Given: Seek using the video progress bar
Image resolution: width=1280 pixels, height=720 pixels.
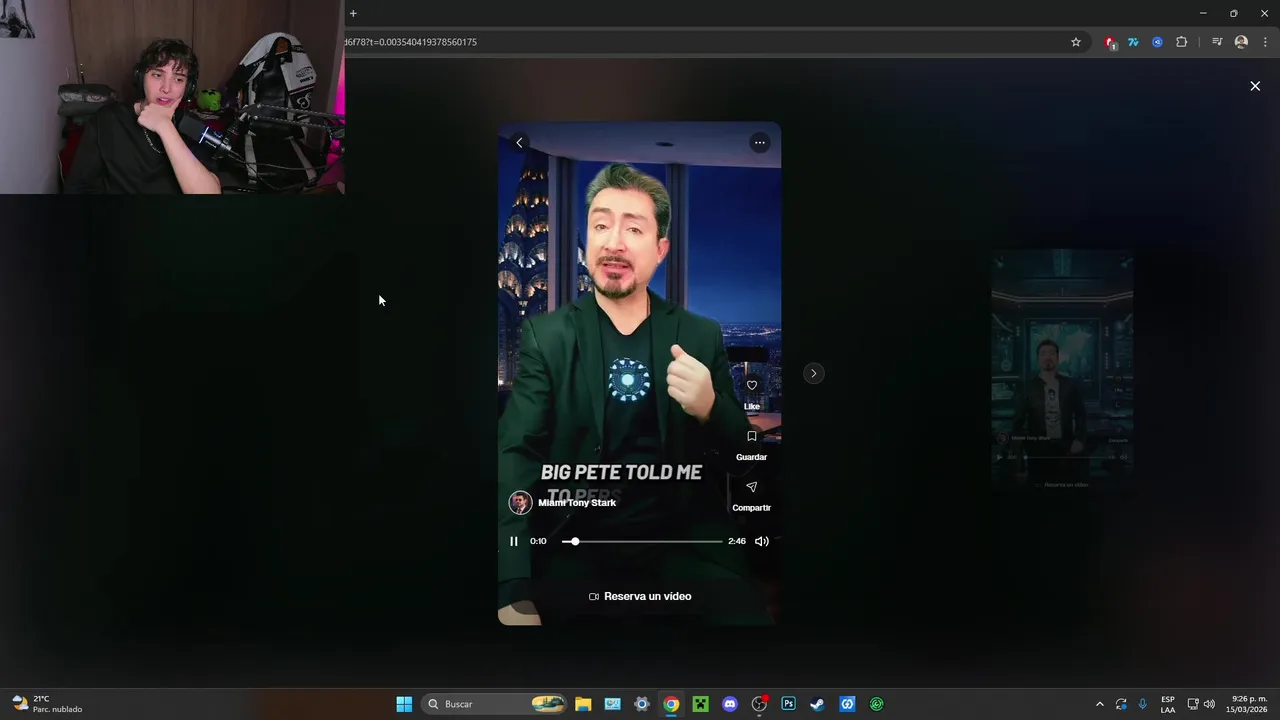Looking at the screenshot, I should point(642,541).
